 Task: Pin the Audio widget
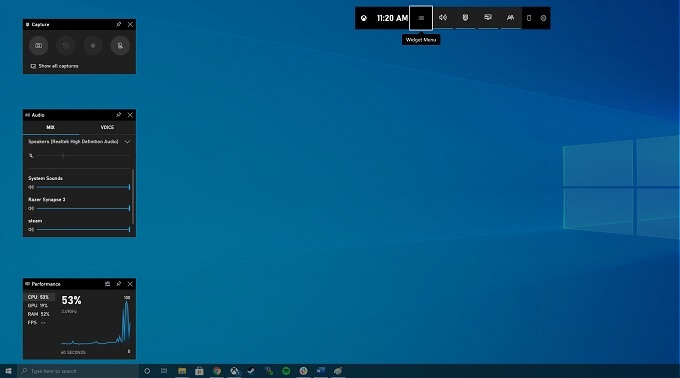tap(118, 115)
